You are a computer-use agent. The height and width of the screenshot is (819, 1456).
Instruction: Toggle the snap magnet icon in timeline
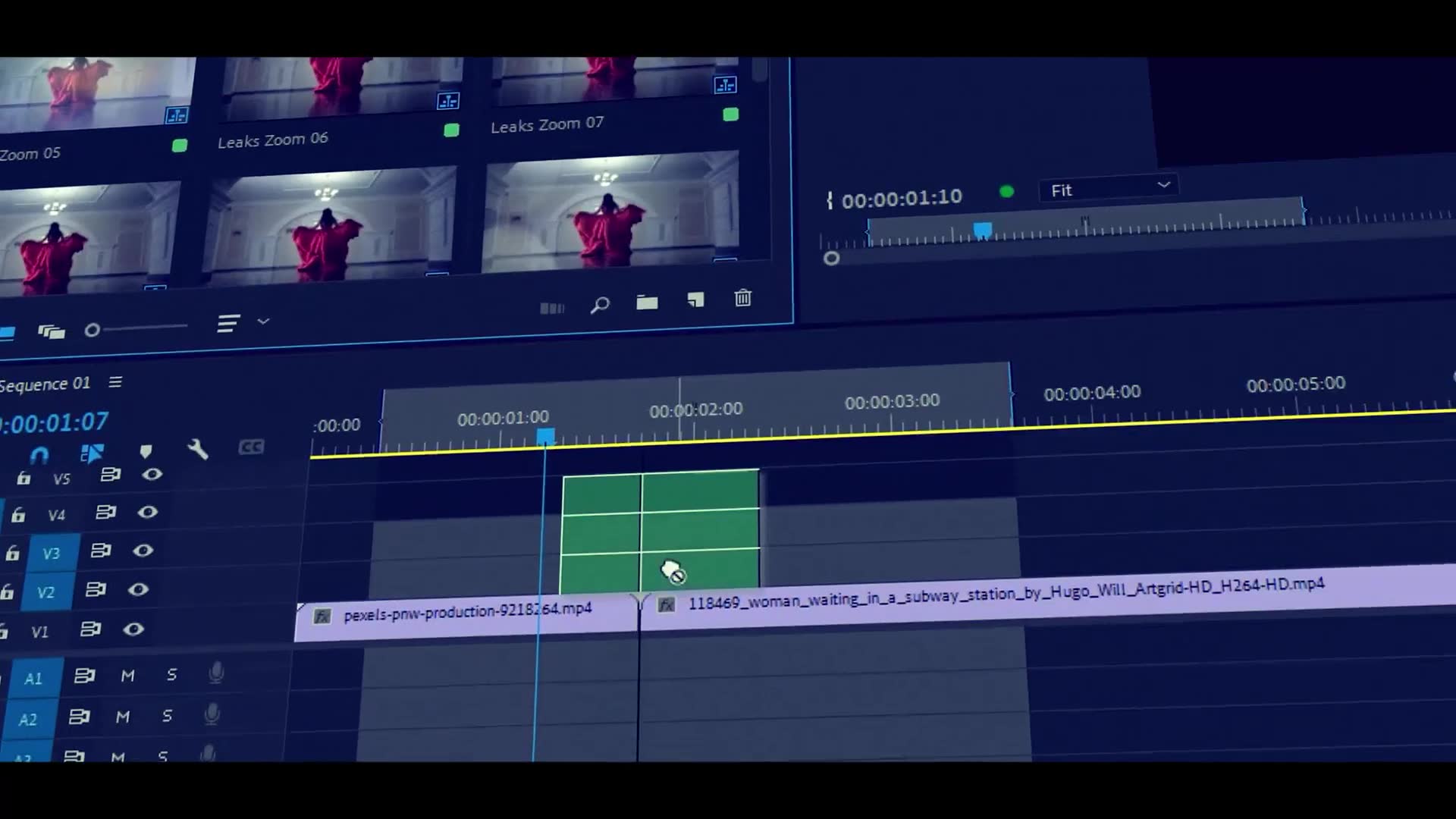pos(39,455)
